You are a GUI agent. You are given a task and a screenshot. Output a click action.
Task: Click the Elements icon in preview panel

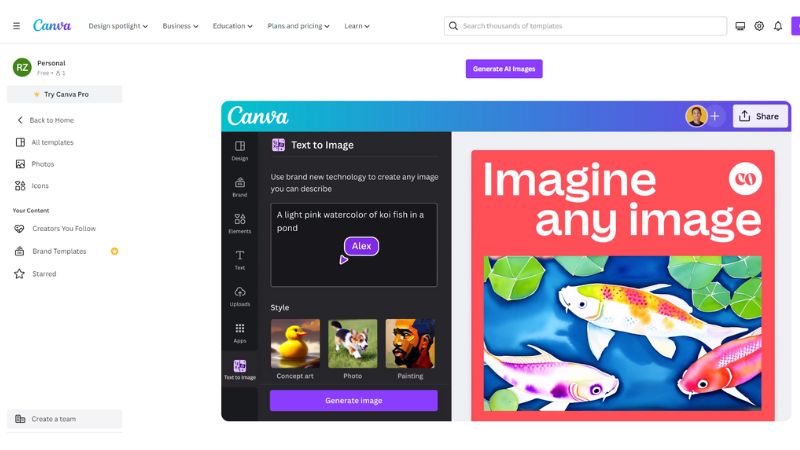point(240,223)
